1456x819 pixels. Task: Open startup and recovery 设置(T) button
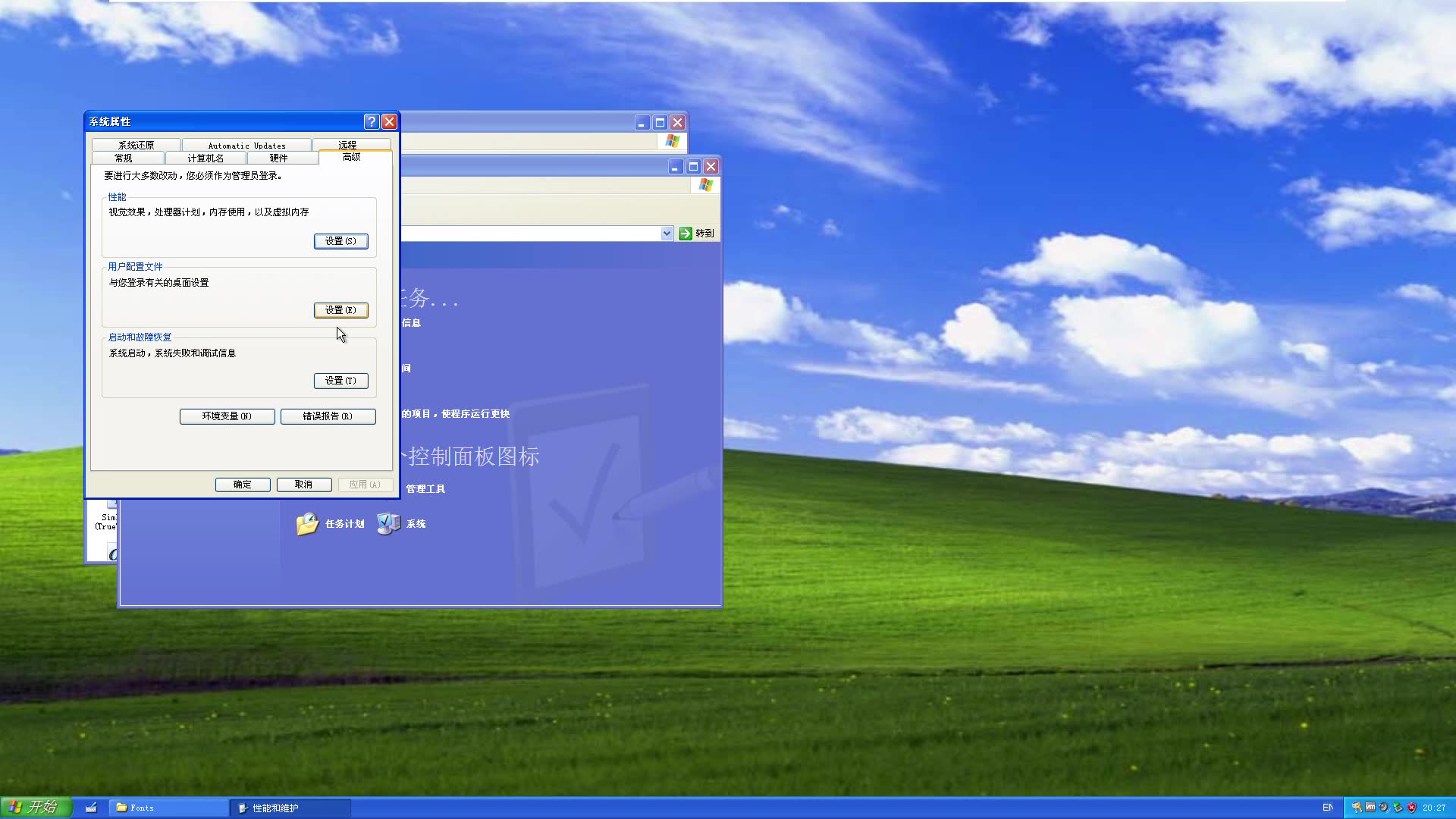point(340,381)
